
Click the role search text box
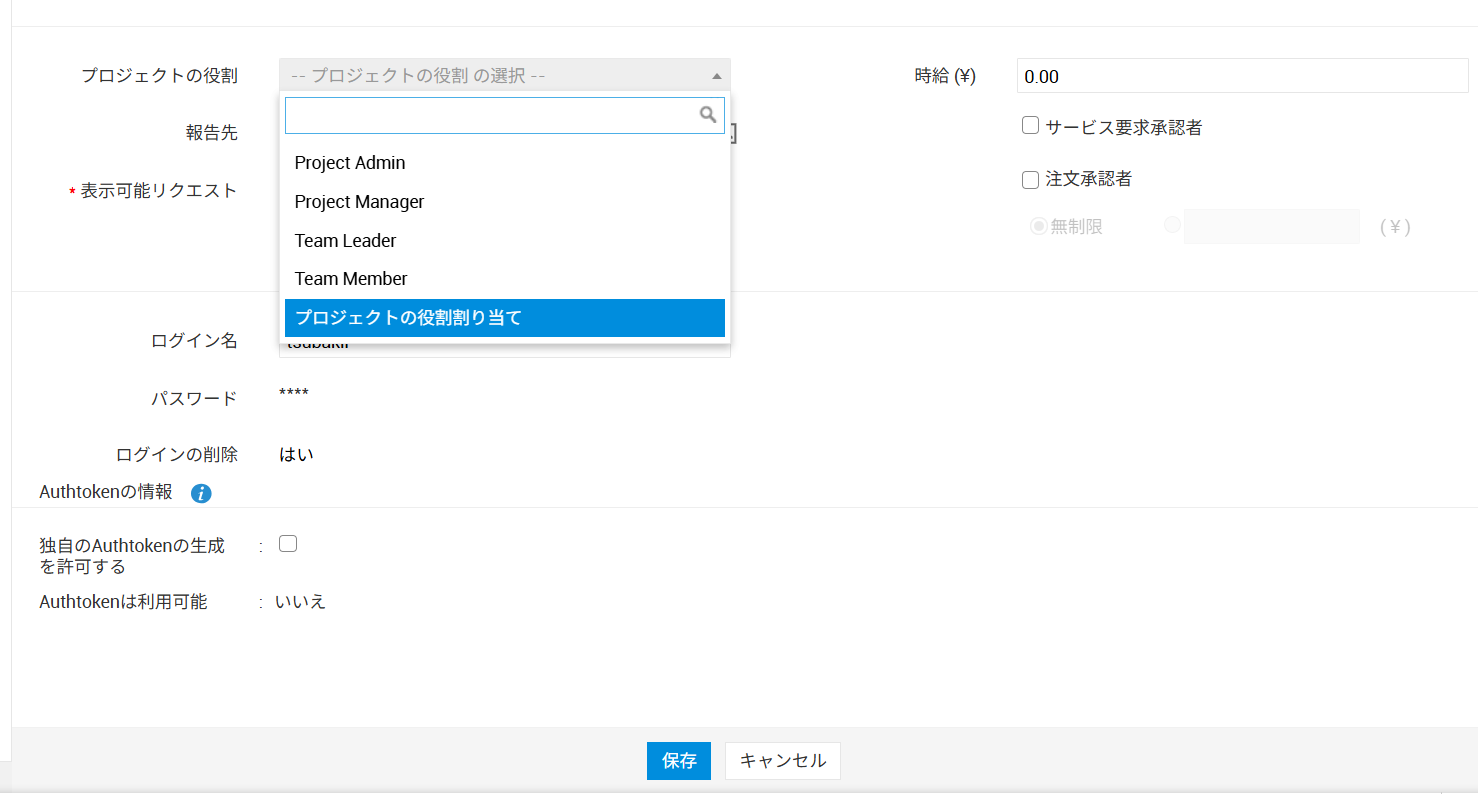click(x=492, y=115)
